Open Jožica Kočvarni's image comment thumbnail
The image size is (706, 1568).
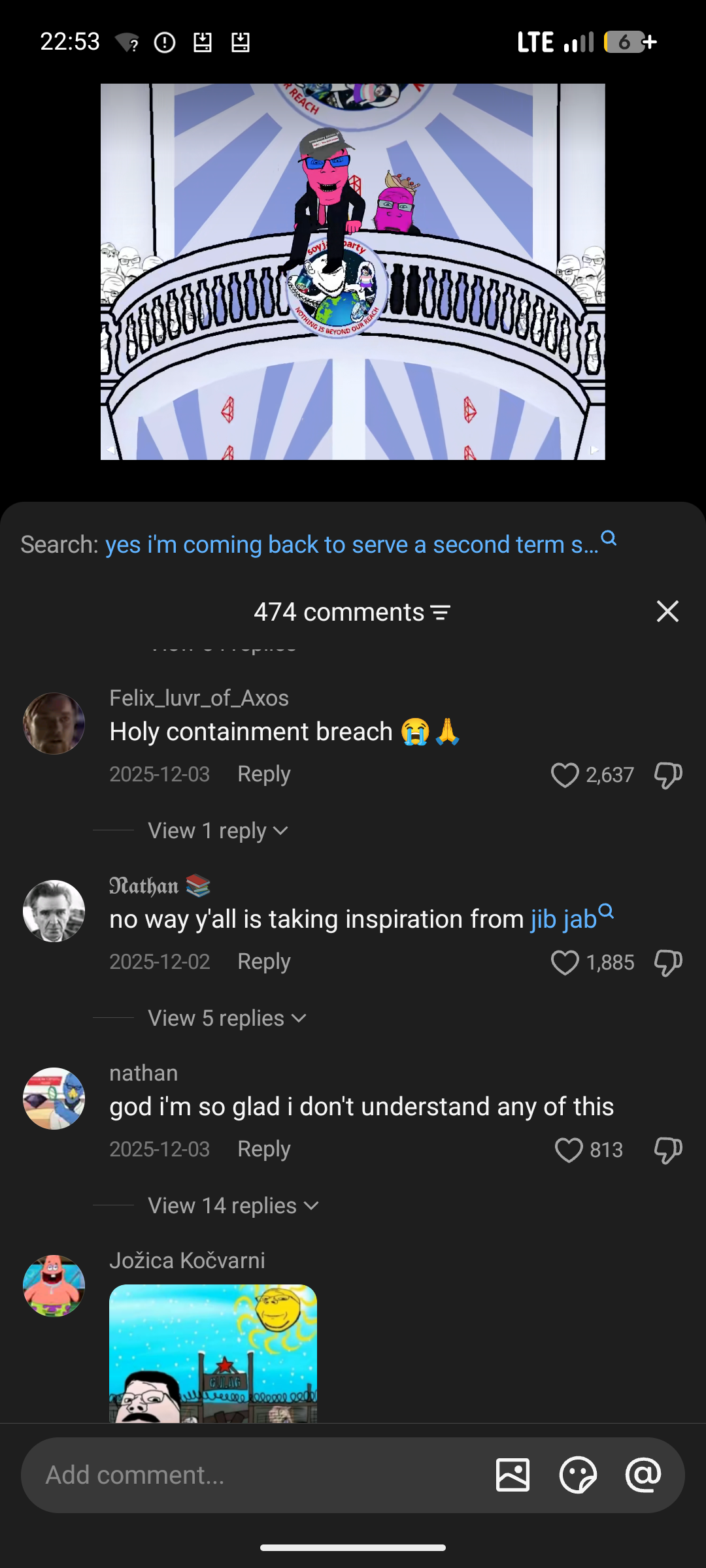click(213, 1353)
